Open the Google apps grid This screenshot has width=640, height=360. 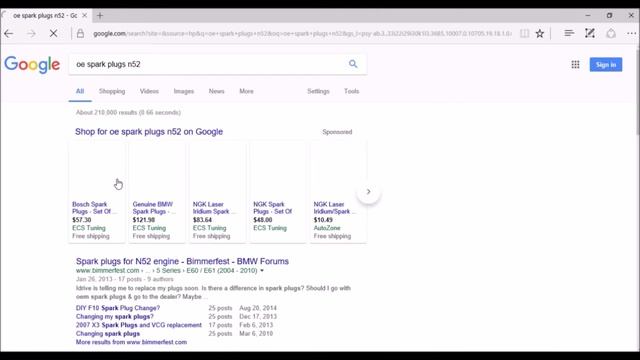[x=575, y=64]
